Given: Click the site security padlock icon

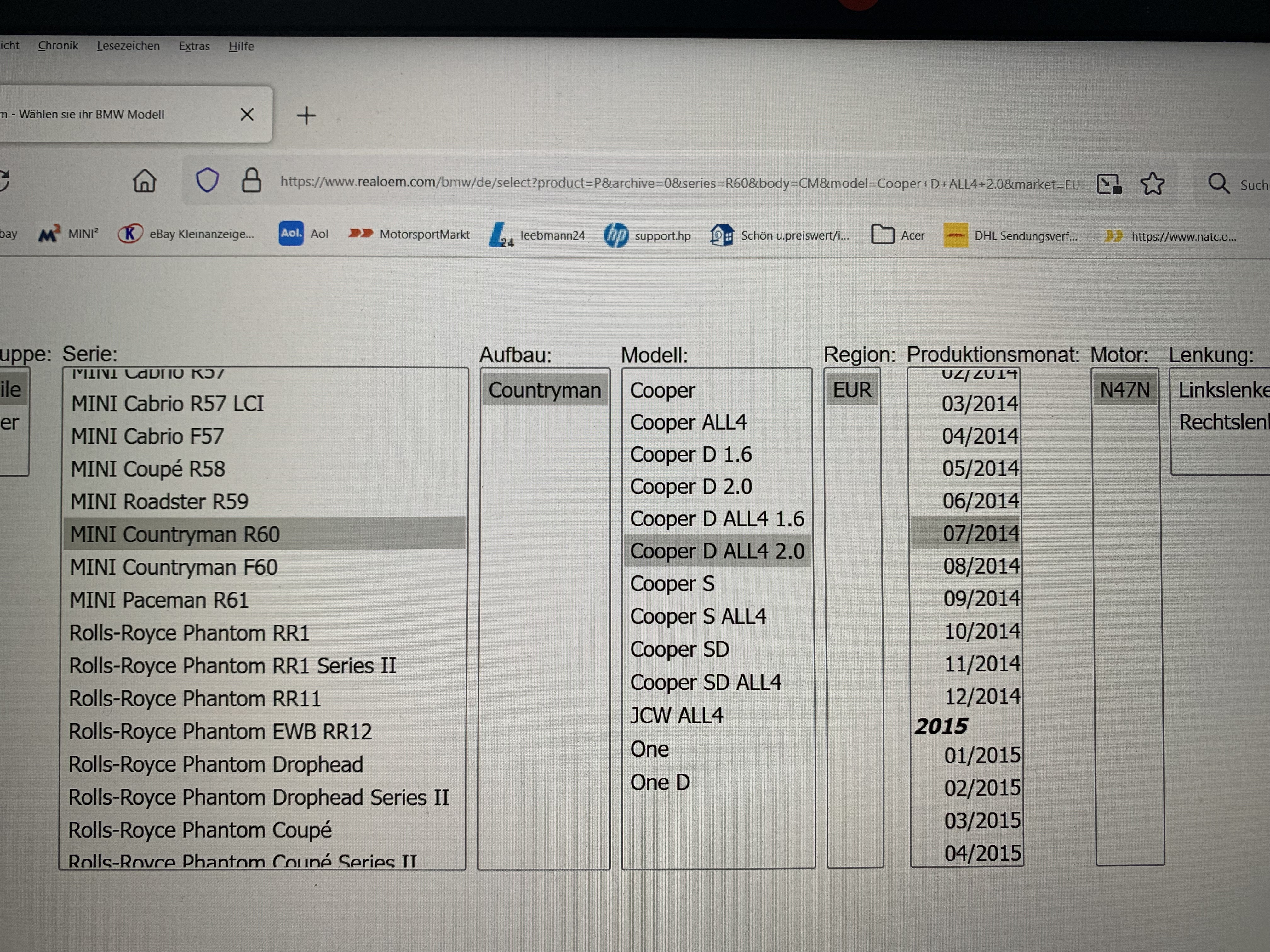Looking at the screenshot, I should (x=251, y=181).
